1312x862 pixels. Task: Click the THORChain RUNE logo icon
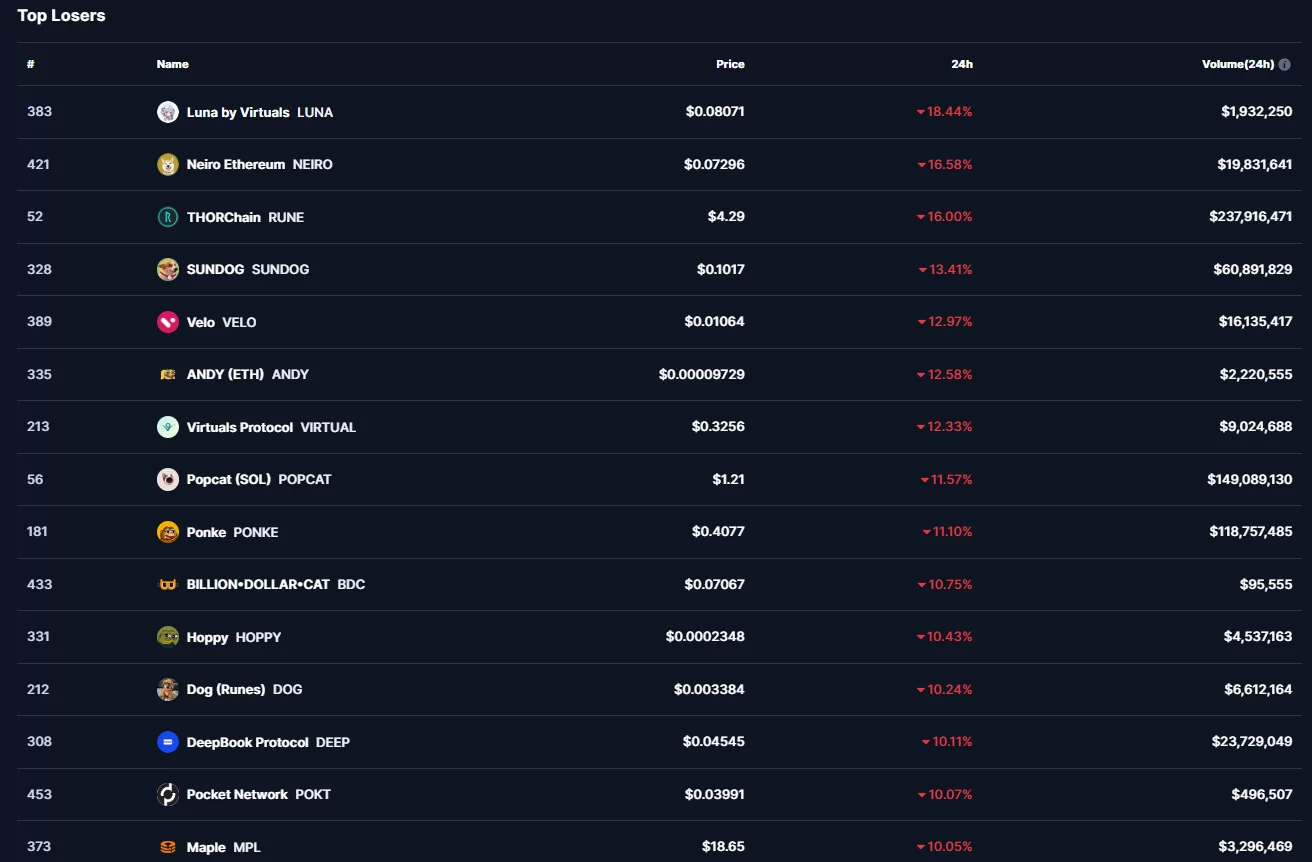(x=168, y=217)
